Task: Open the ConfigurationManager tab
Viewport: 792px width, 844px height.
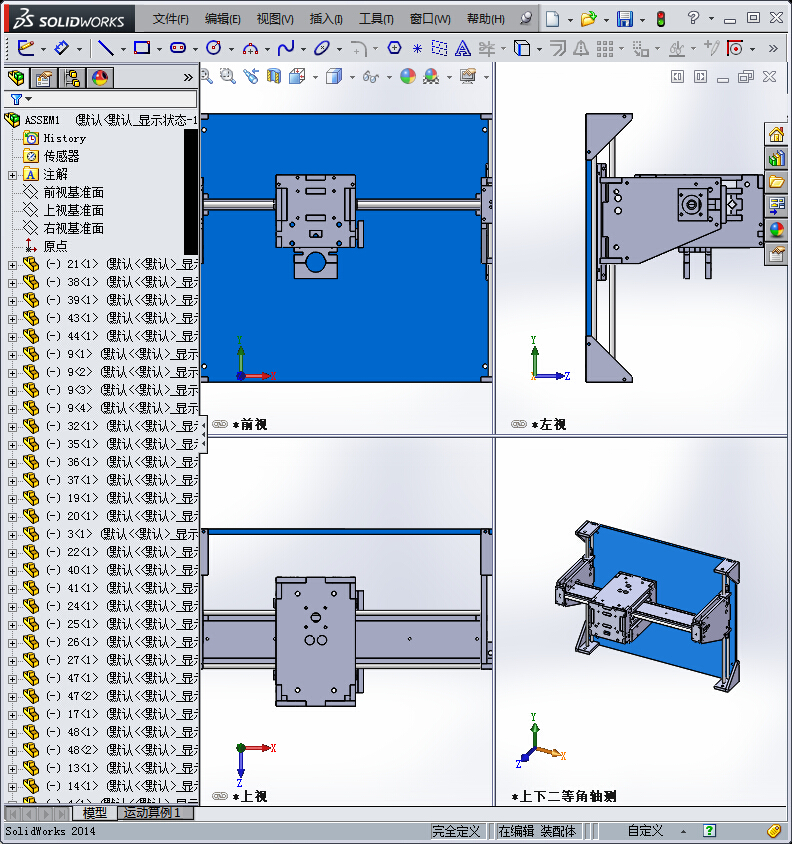Action: (72, 78)
